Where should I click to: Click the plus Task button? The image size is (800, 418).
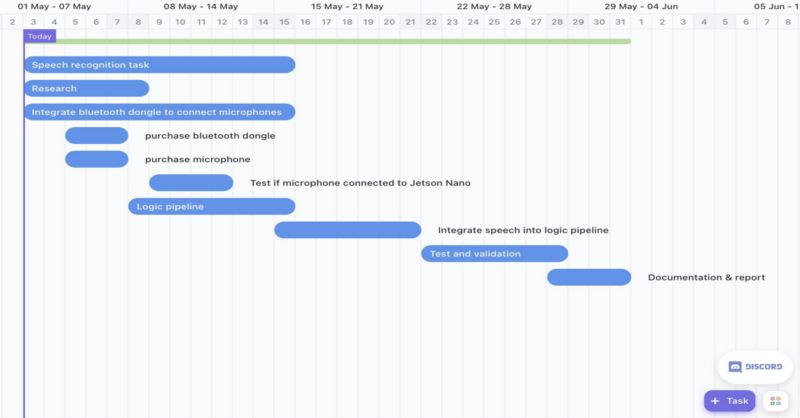click(x=730, y=401)
